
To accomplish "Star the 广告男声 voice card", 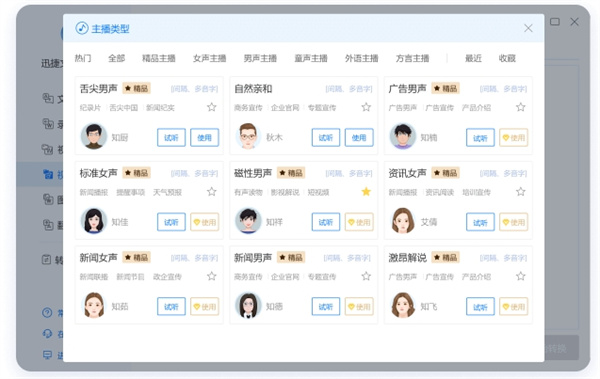I will coord(520,107).
